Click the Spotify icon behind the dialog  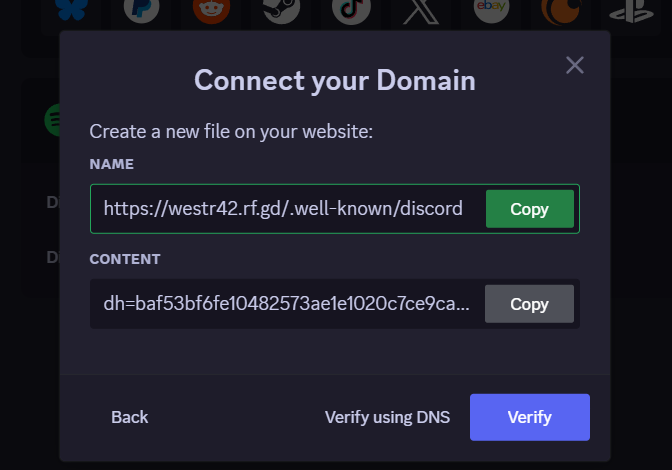coord(52,120)
